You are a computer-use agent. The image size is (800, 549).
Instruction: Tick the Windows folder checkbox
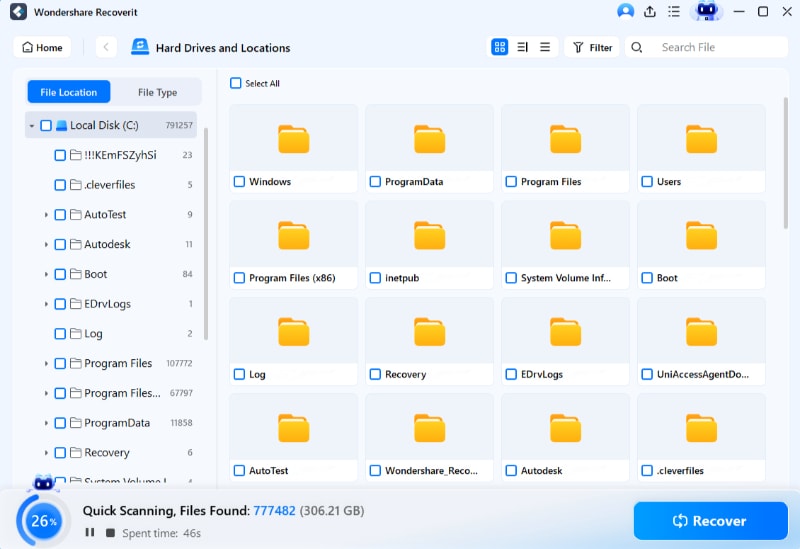pos(239,182)
